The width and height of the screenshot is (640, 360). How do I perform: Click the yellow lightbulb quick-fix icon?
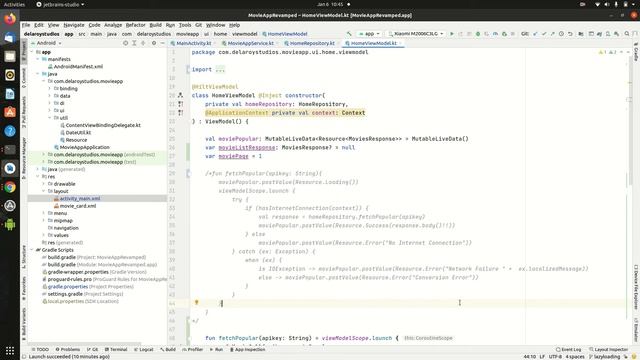(196, 302)
